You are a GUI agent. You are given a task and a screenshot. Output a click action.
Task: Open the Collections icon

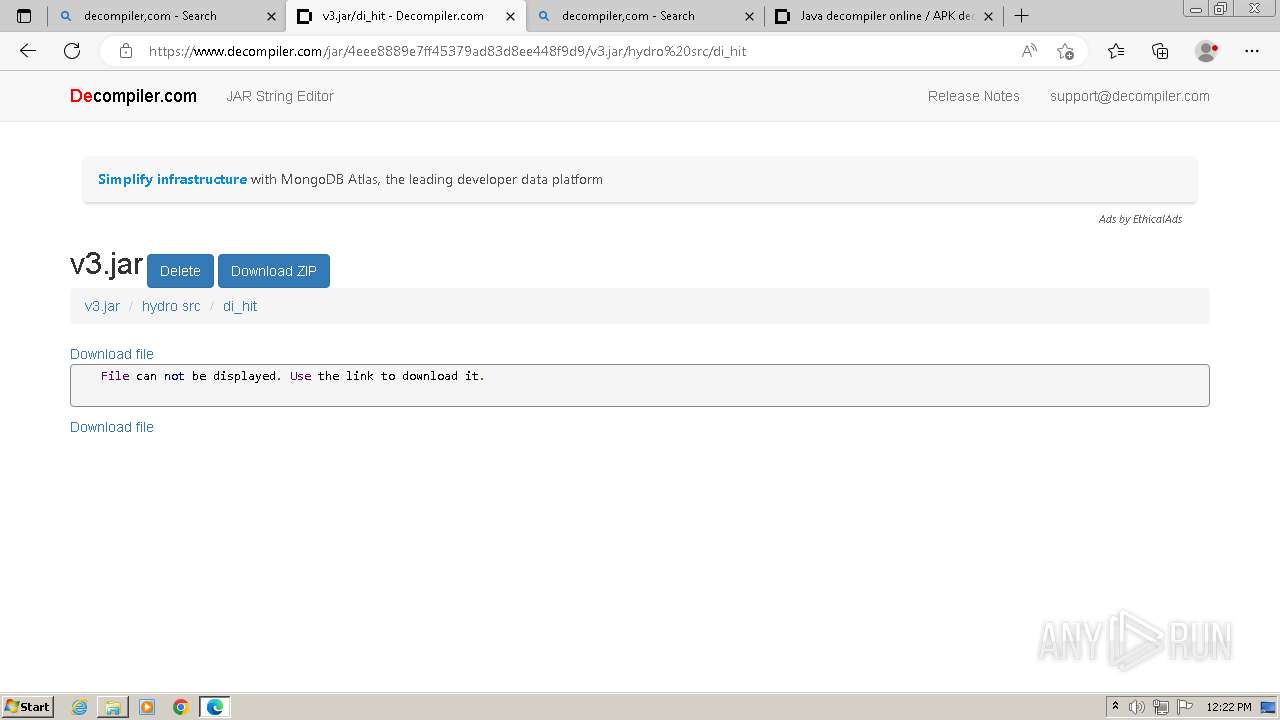(1160, 51)
